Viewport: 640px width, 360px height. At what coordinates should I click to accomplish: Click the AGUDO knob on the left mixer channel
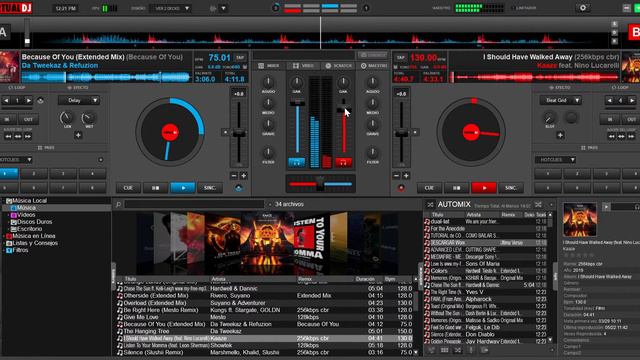[268, 82]
